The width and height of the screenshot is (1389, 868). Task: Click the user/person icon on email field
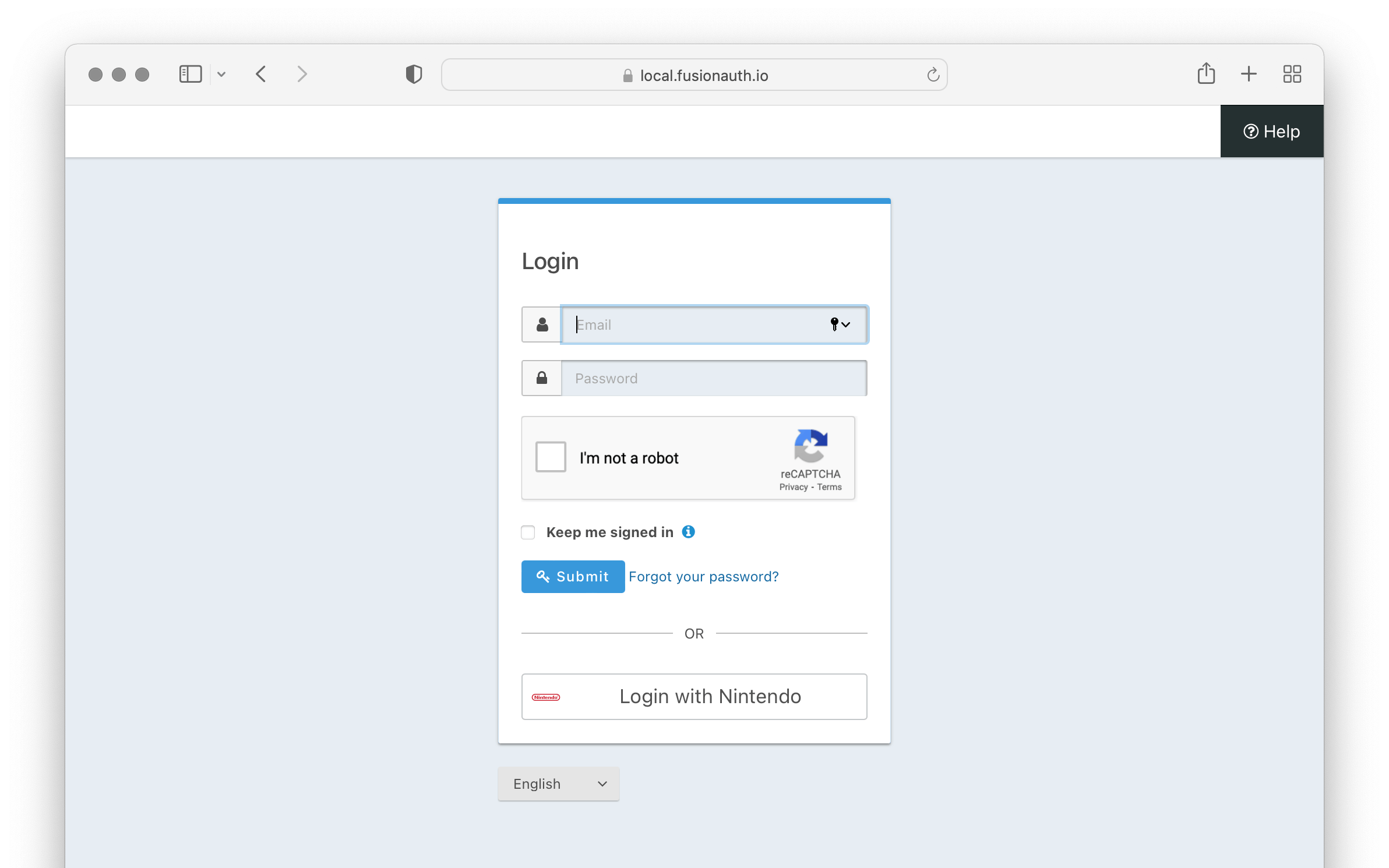pos(542,324)
